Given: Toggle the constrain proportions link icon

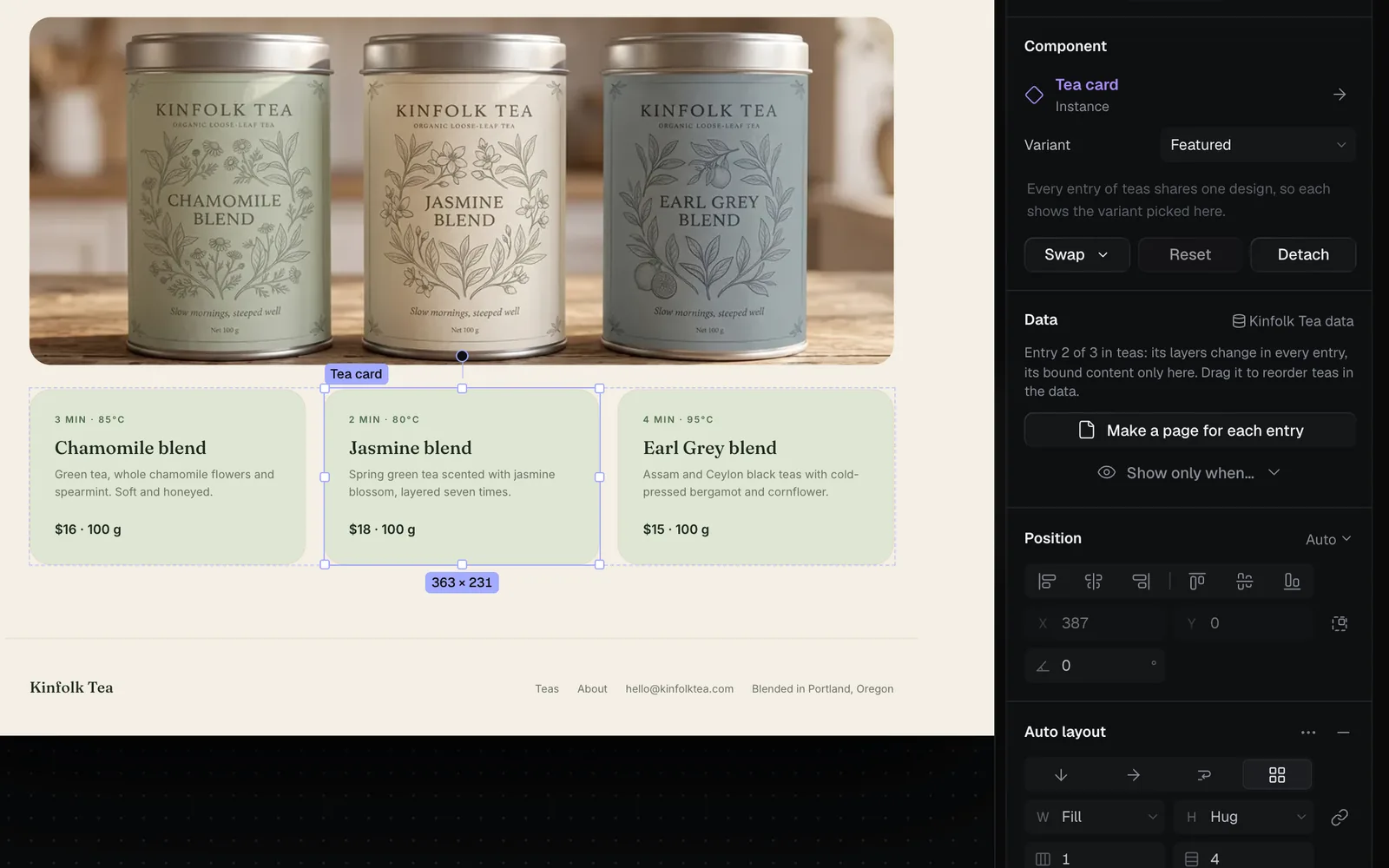Looking at the screenshot, I should pos(1340,817).
